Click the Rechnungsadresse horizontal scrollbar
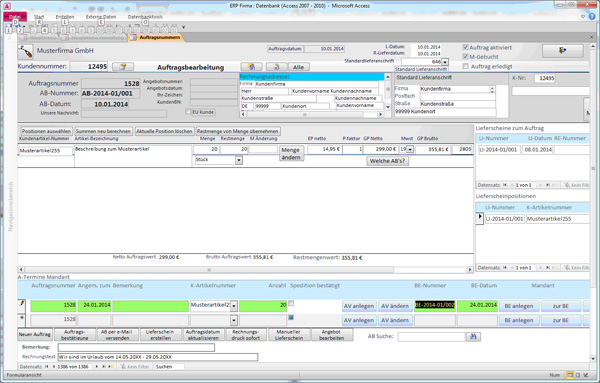600x383 pixels. click(x=312, y=114)
